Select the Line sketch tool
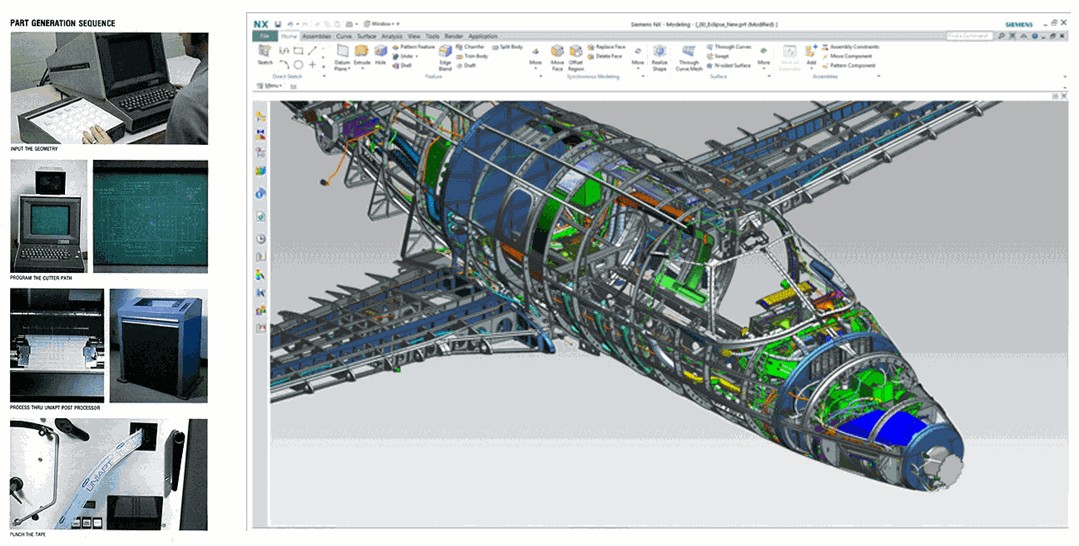The image size is (1079, 546). pyautogui.click(x=312, y=50)
